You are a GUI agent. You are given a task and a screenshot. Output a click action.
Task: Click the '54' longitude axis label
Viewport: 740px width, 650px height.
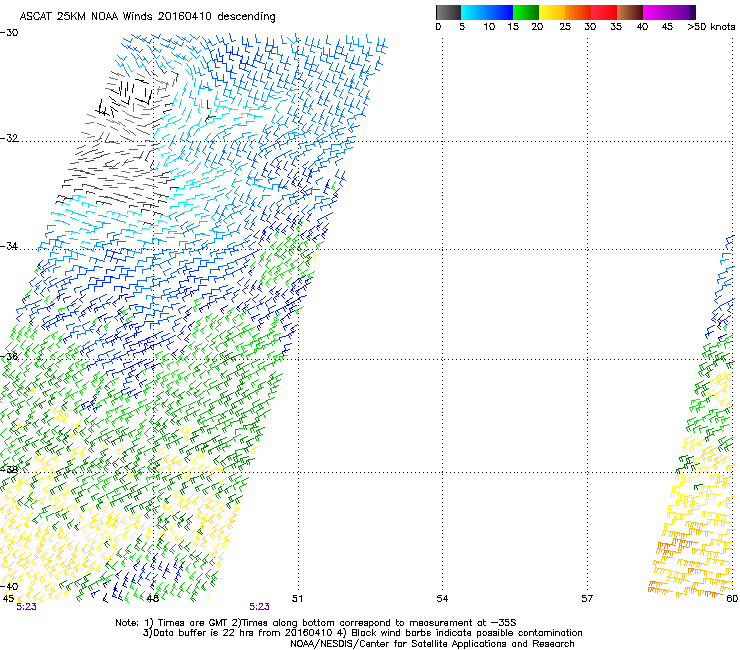tap(442, 599)
